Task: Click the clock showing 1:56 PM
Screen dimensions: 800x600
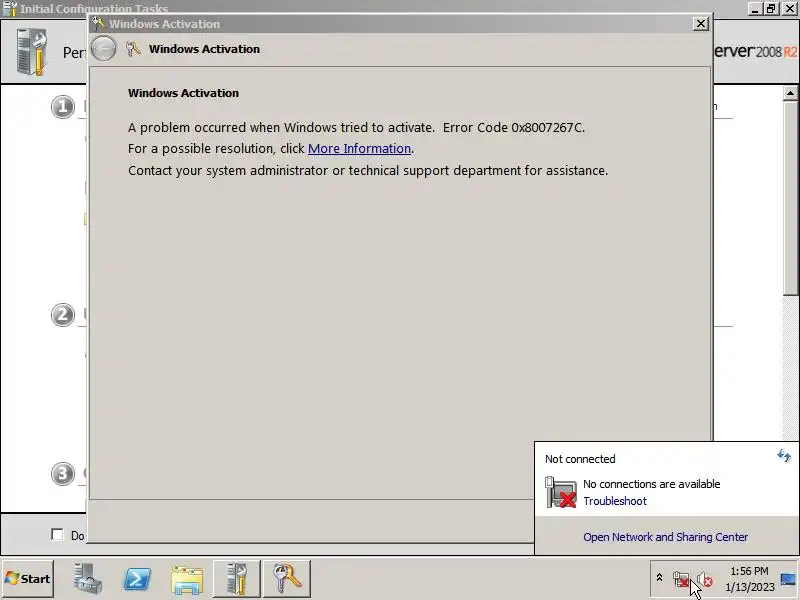Action: tap(749, 571)
